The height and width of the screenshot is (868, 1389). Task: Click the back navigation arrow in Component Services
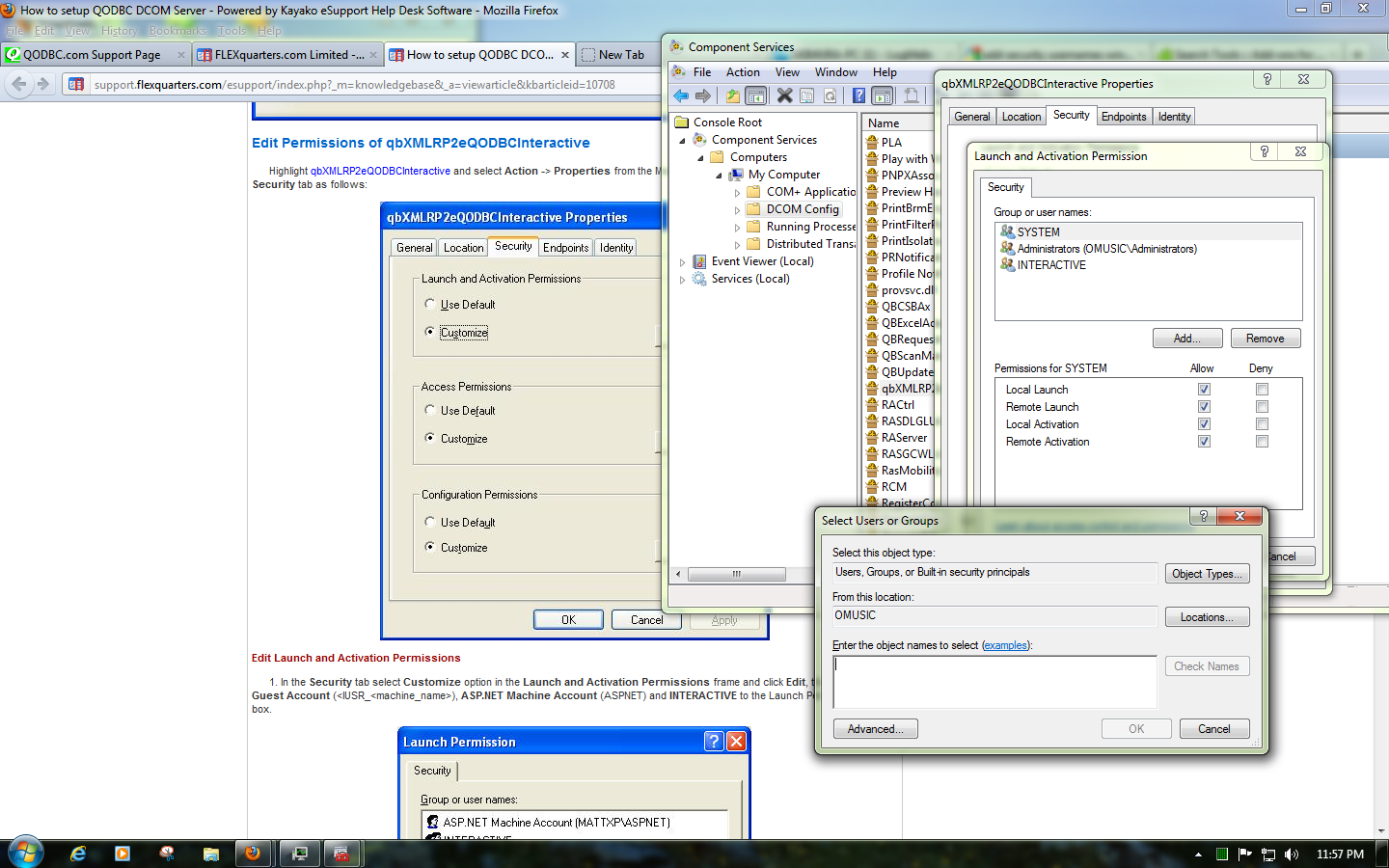681,95
